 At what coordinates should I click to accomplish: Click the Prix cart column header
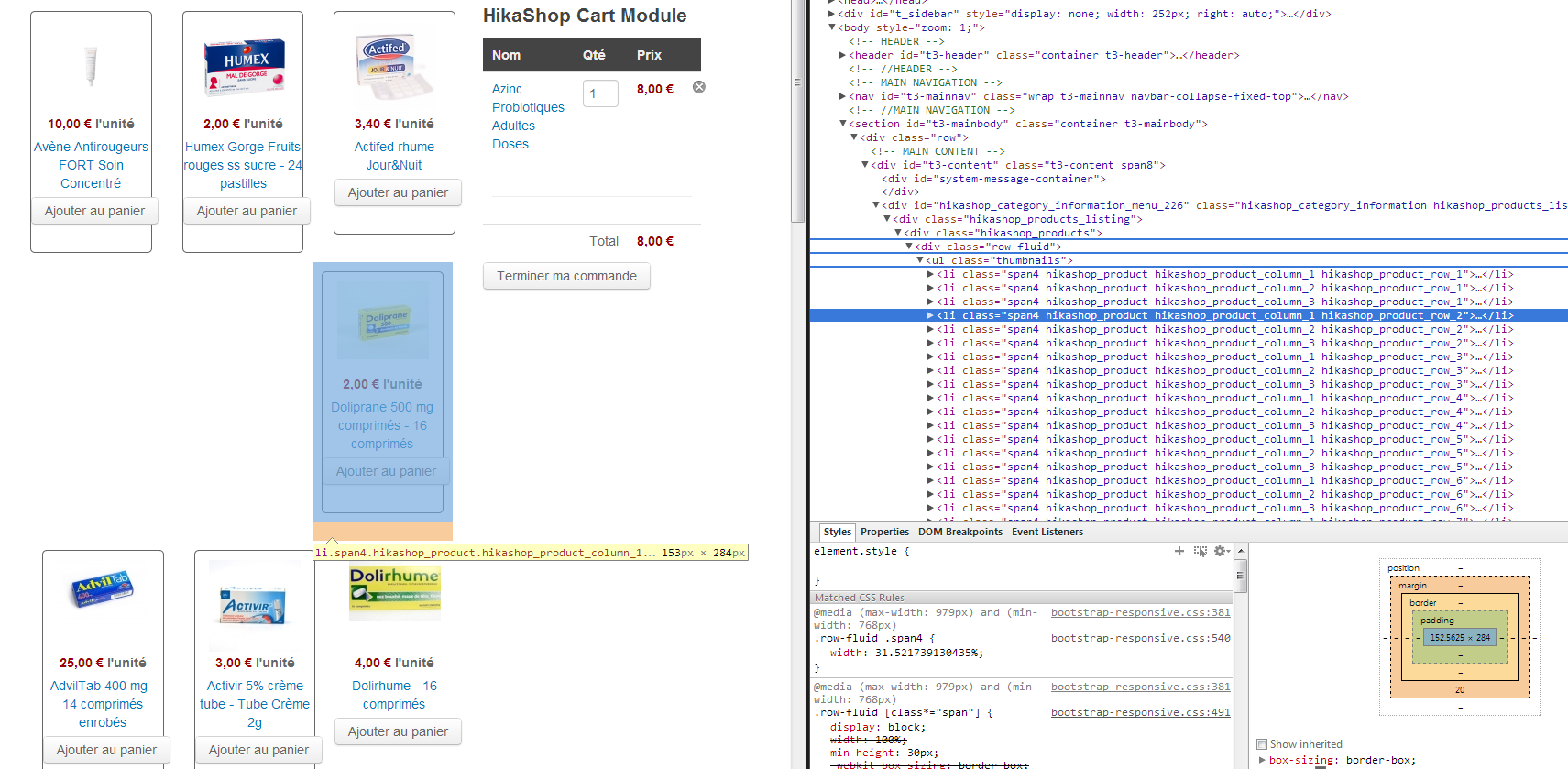[649, 55]
